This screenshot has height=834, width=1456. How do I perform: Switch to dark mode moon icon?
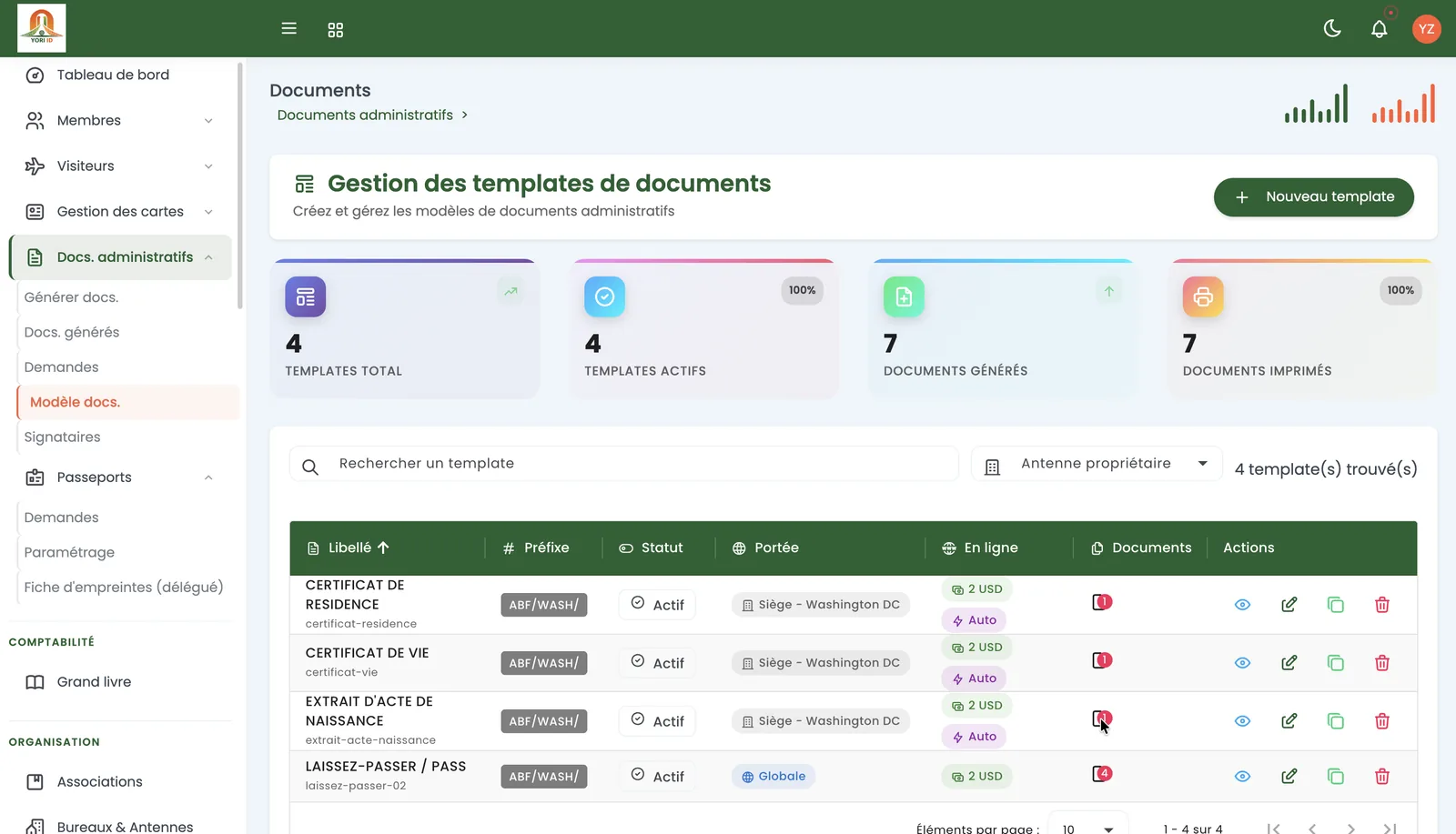(x=1332, y=28)
